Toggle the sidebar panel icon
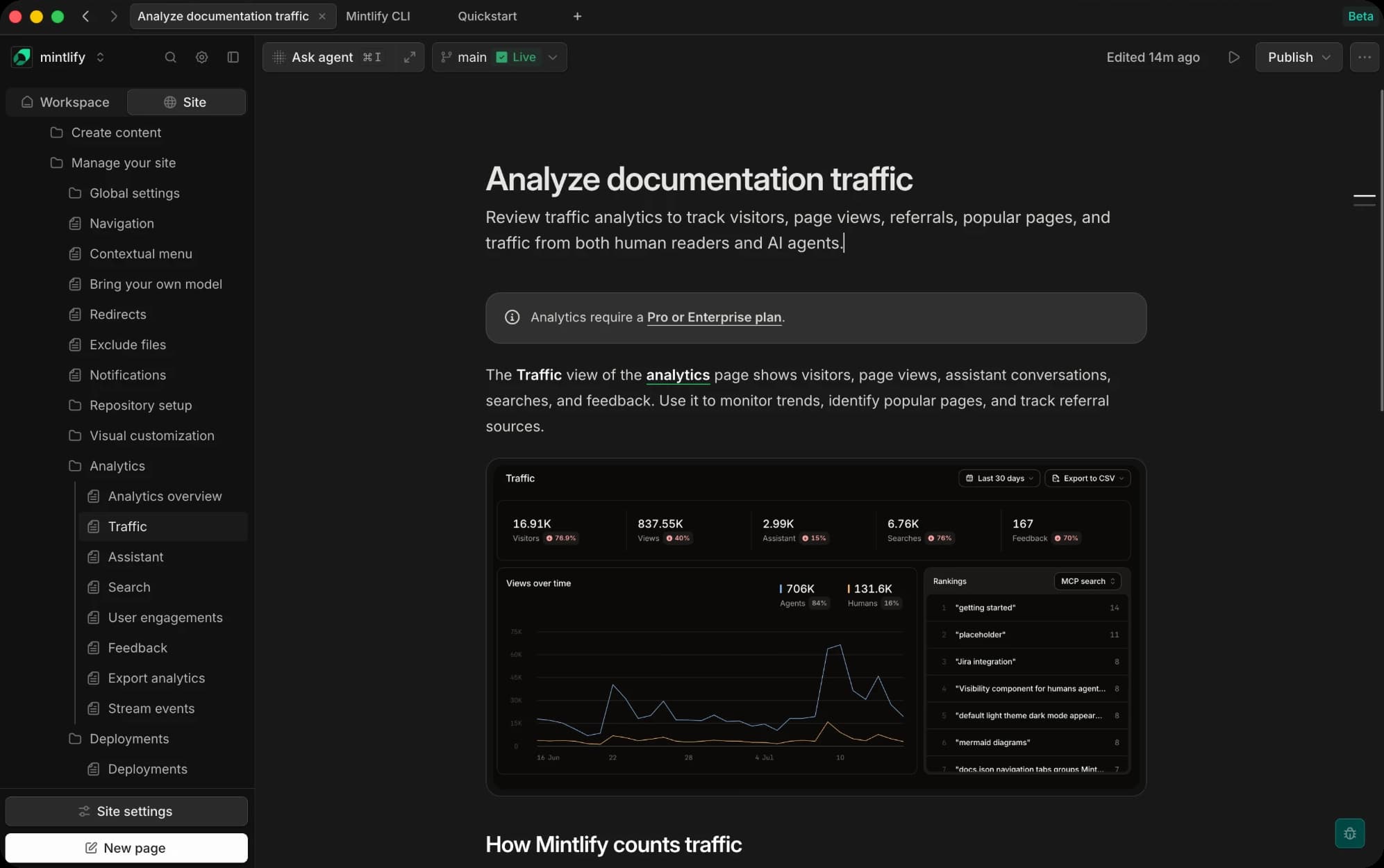Viewport: 1384px width, 868px height. point(233,58)
